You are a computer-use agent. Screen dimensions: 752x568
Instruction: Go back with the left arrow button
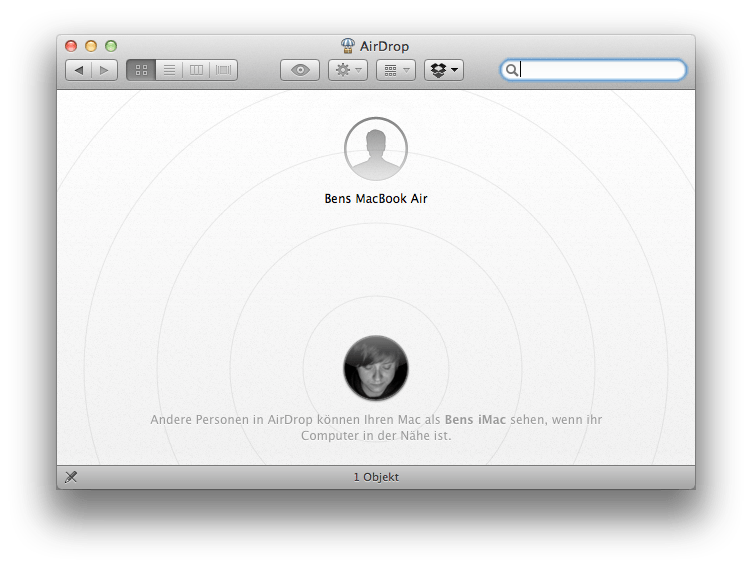tap(79, 71)
